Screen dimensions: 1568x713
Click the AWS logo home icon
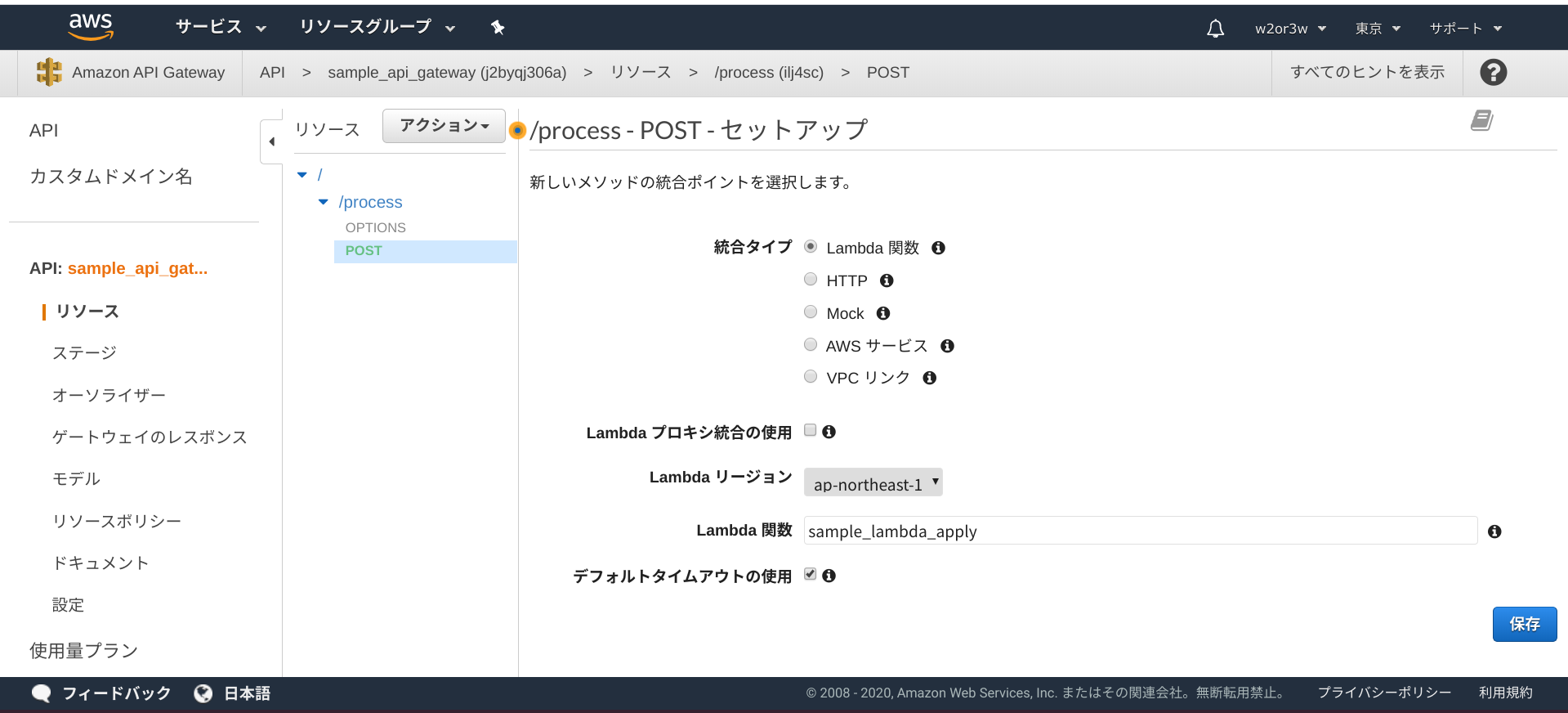(91, 27)
